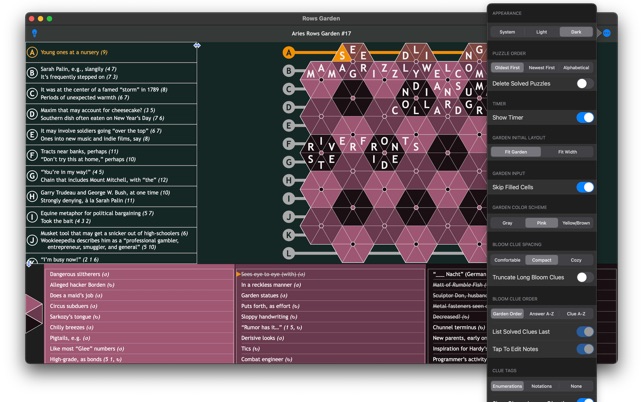Enable the Delete Solved Puzzles switch
This screenshot has width=643, height=402.
coord(583,84)
